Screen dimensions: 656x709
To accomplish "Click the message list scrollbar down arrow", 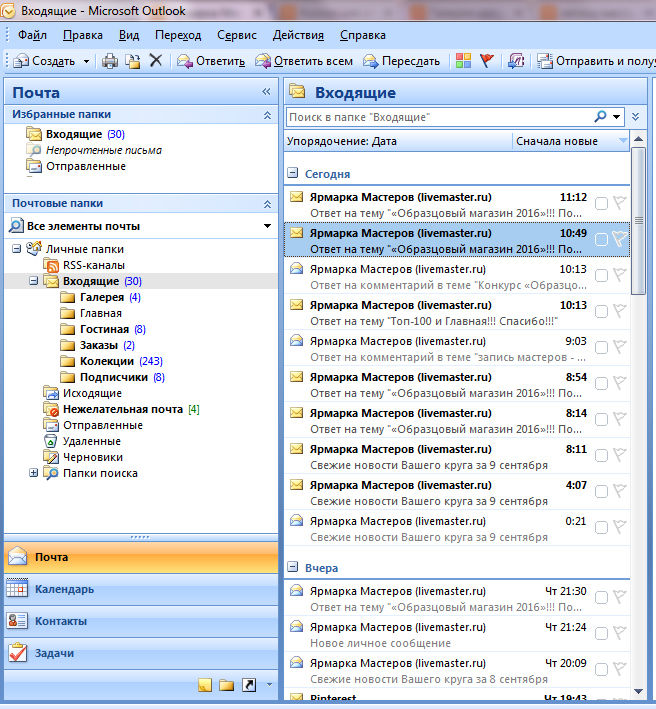I will point(638,691).
